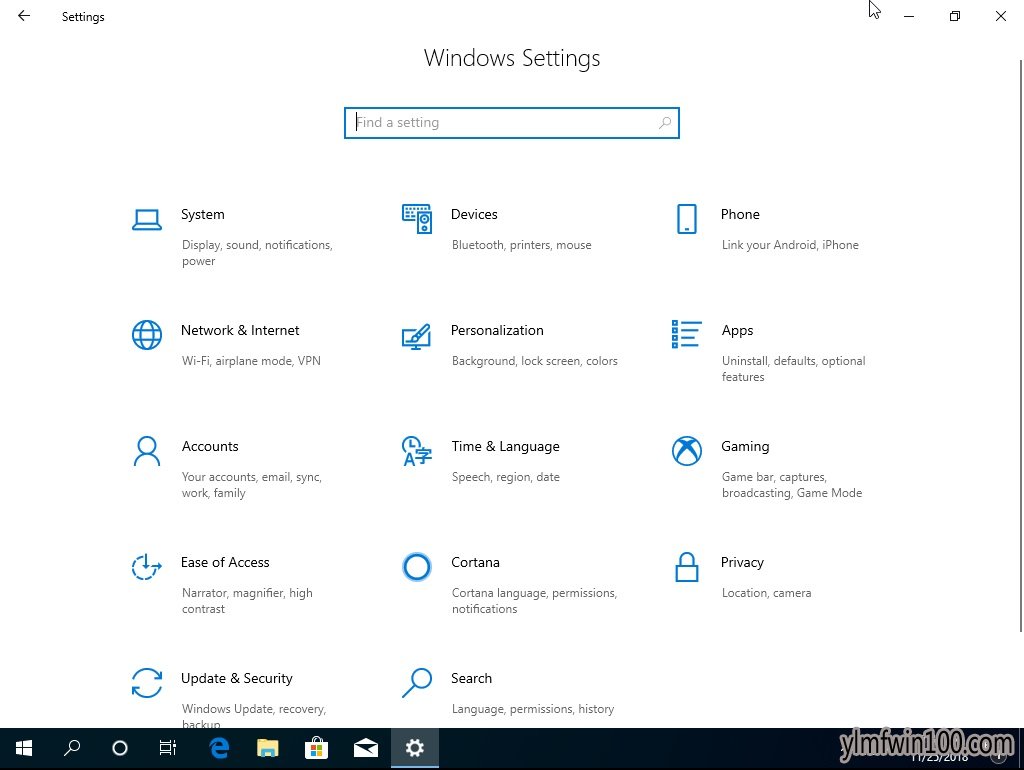
Task: Click the magnifier in Find a setting box
Action: (x=665, y=123)
